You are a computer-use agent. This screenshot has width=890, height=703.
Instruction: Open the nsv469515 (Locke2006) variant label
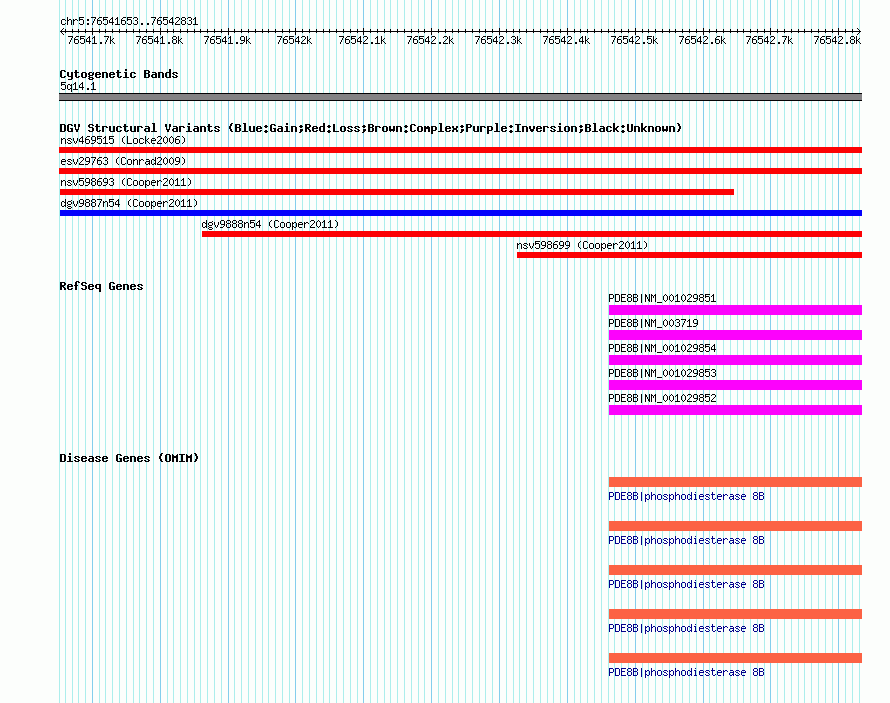click(x=123, y=140)
